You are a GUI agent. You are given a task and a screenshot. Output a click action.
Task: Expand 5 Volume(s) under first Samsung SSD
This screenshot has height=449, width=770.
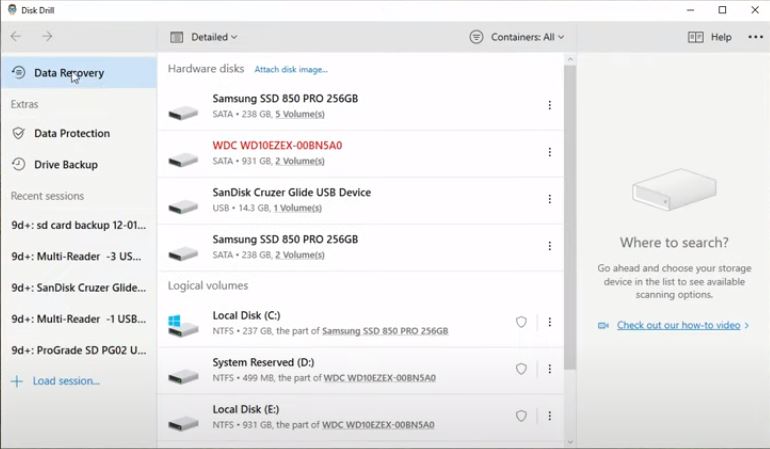point(300,114)
